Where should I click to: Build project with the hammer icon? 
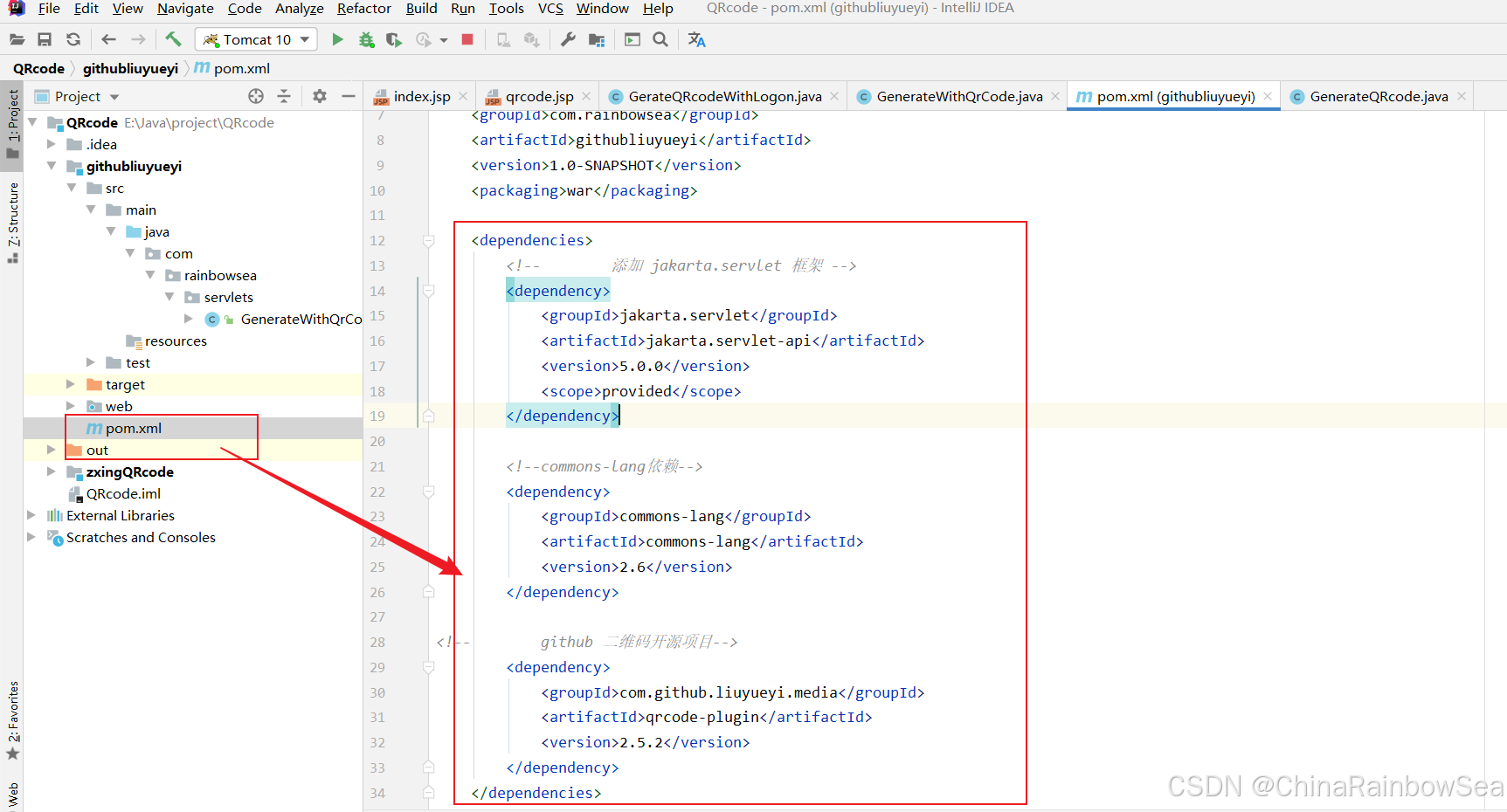173,39
